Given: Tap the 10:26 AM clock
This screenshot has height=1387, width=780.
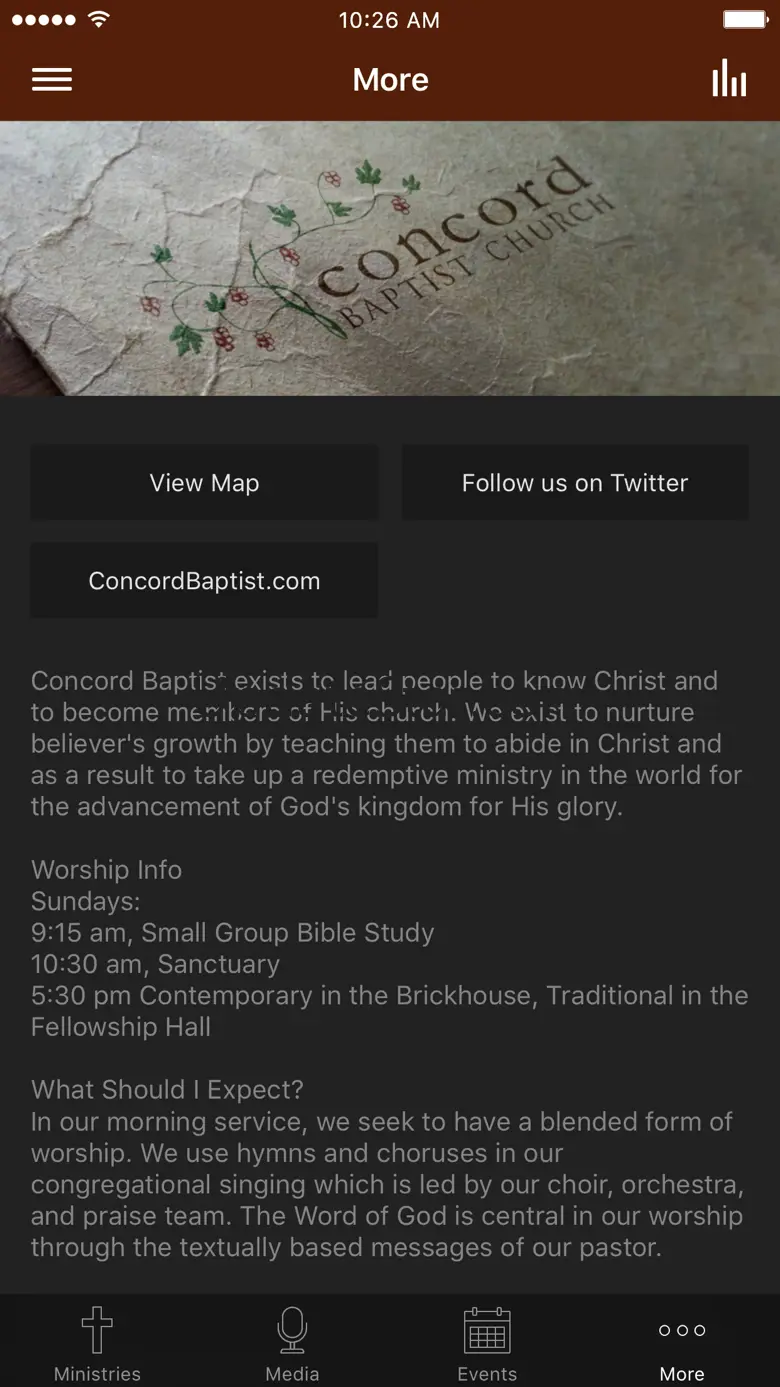Looking at the screenshot, I should (x=389, y=20).
